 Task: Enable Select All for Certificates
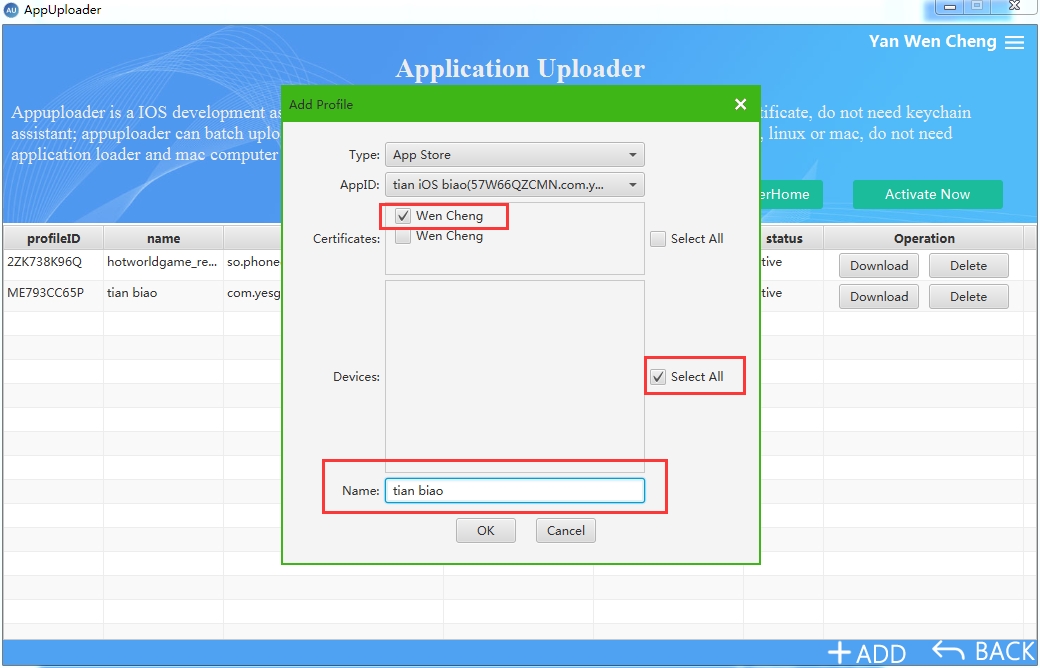tap(658, 239)
